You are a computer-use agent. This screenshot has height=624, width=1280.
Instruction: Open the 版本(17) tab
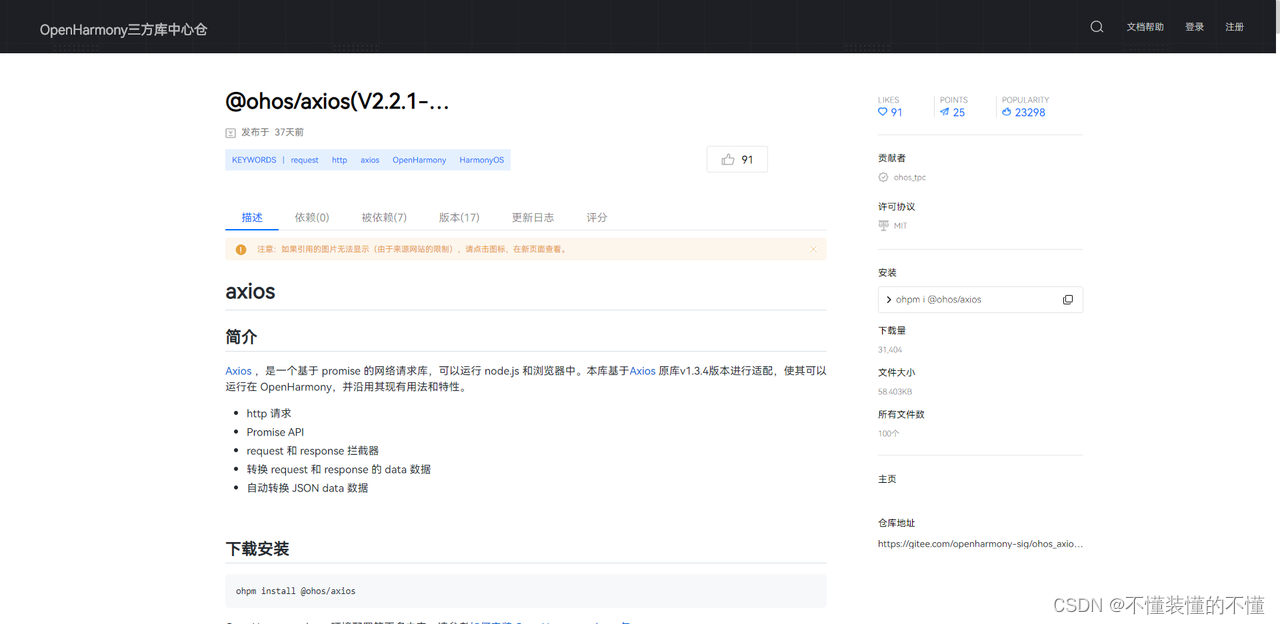pyautogui.click(x=459, y=217)
